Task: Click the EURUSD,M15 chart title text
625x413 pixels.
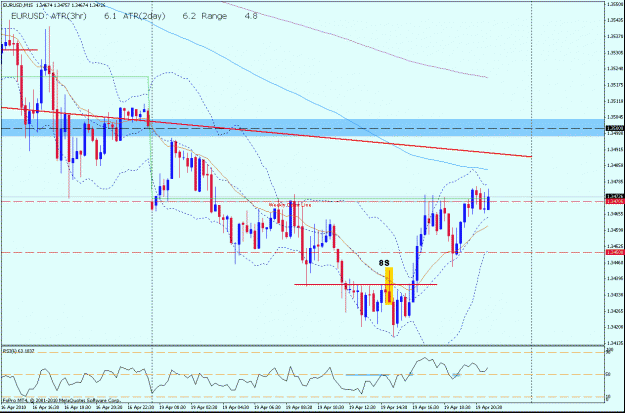Action: [x=16, y=5]
